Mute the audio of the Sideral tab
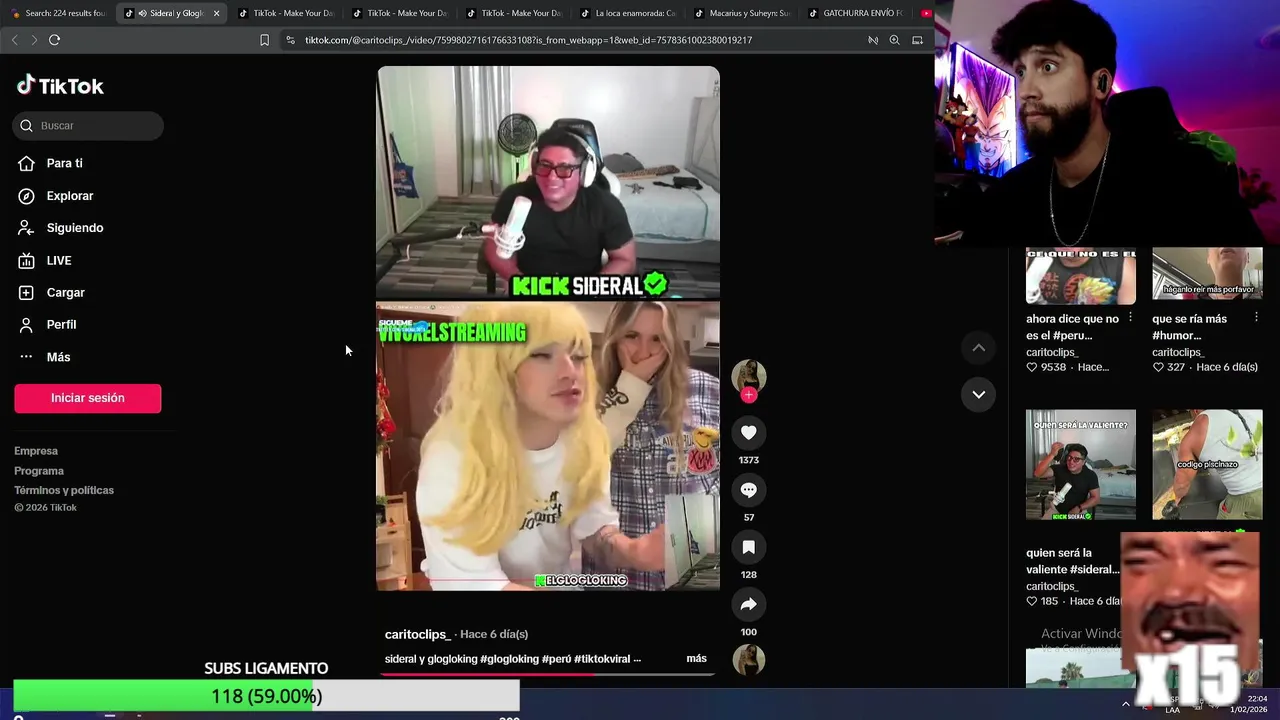 click(x=142, y=13)
